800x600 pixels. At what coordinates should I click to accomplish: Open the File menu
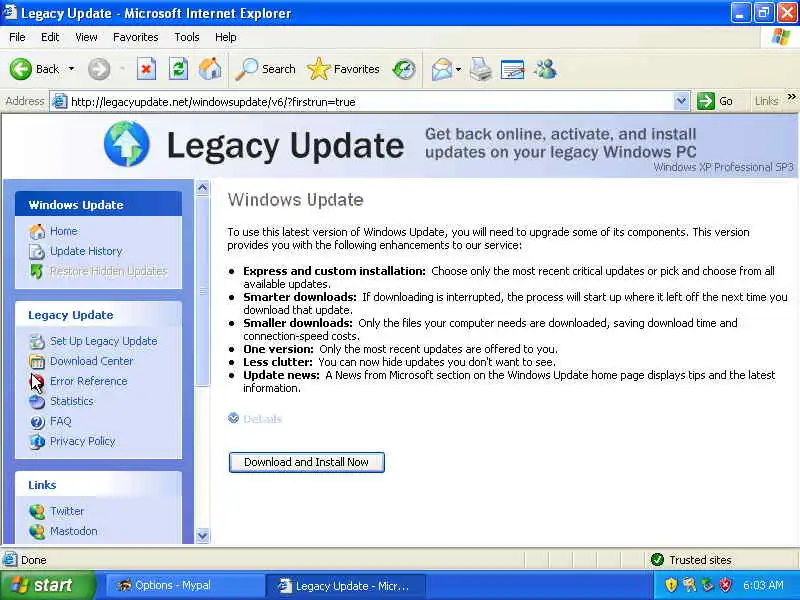[17, 37]
